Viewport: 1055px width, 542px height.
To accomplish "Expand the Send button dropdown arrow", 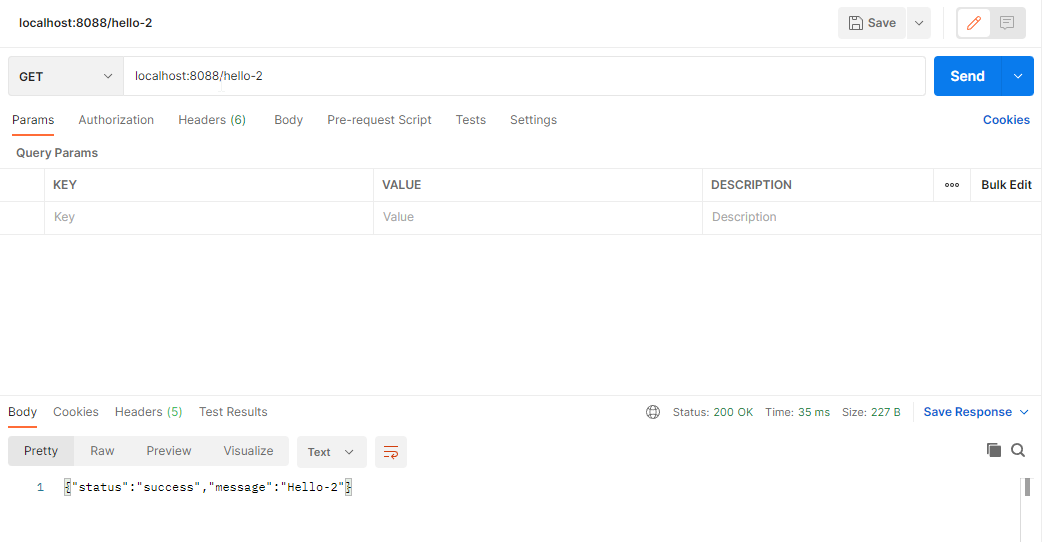I will point(1019,76).
